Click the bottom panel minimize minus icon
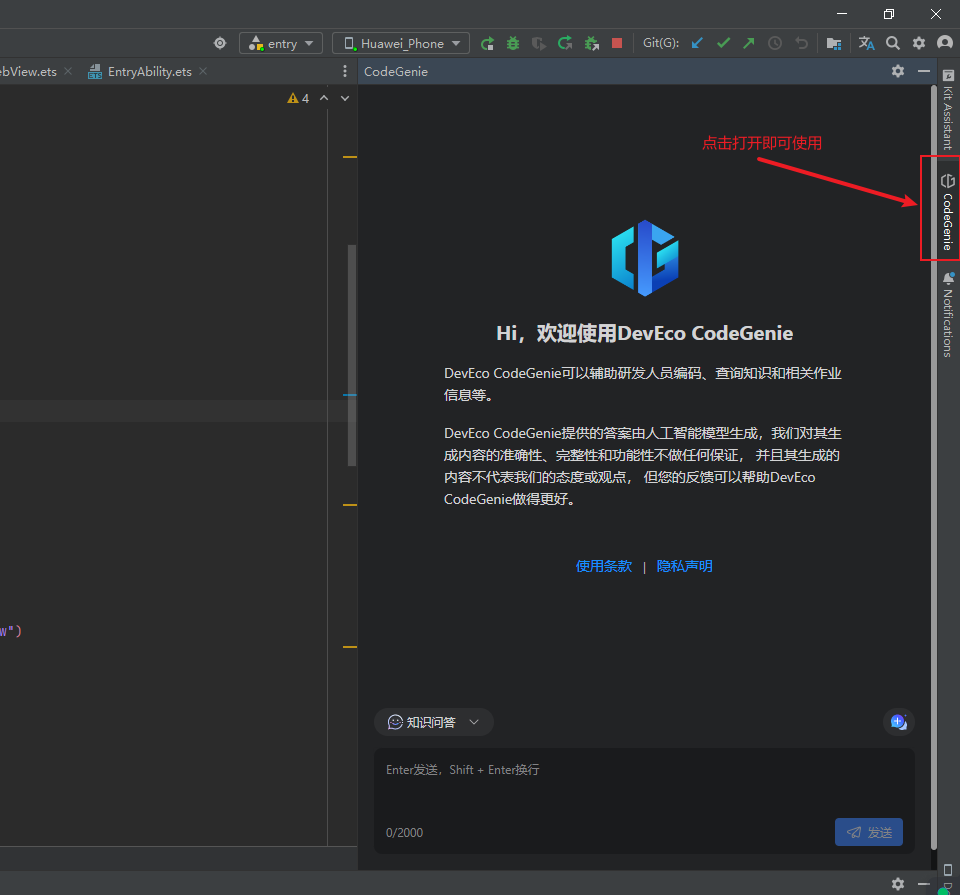The width and height of the screenshot is (960, 895). tap(924, 884)
